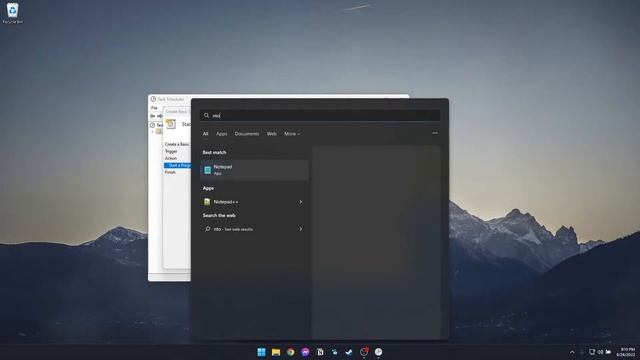
Task: Open the File menu in Task Scheduler
Action: [154, 108]
